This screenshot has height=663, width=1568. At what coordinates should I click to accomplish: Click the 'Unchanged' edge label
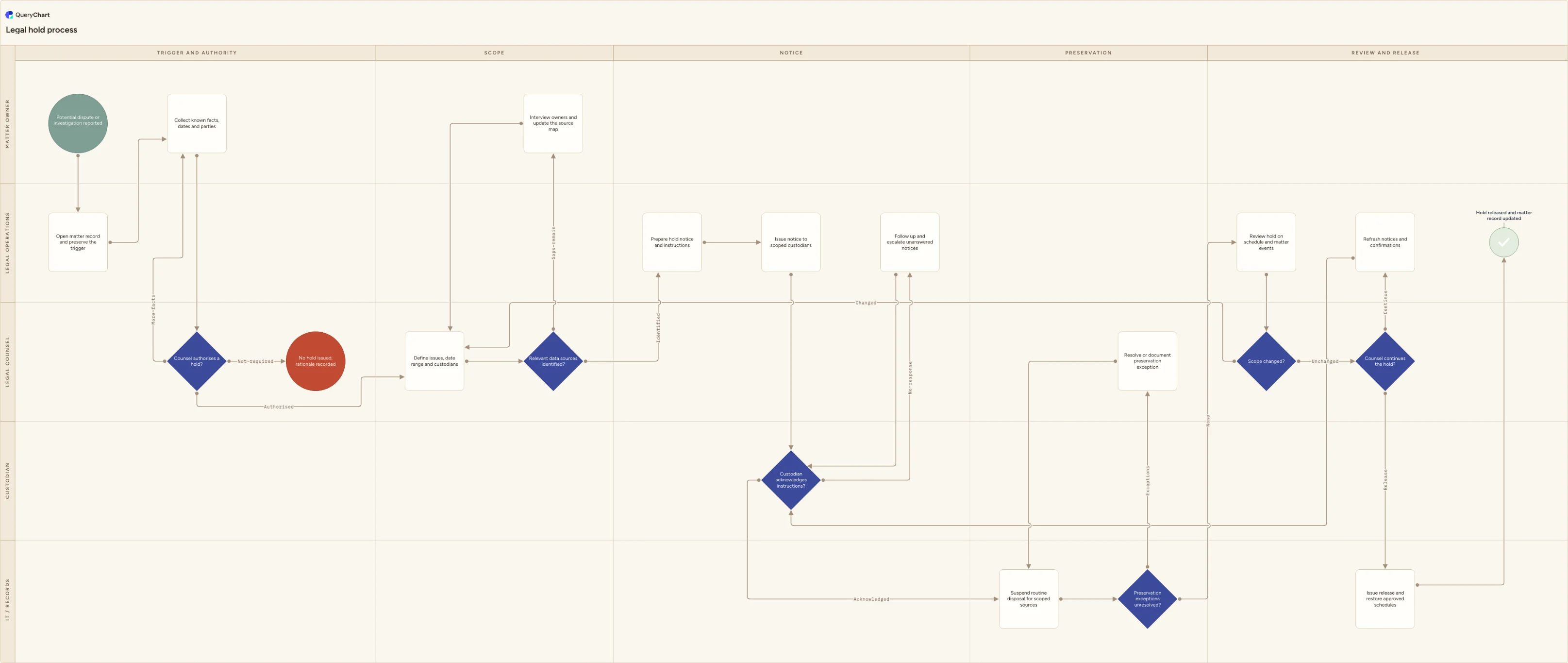click(x=1324, y=362)
